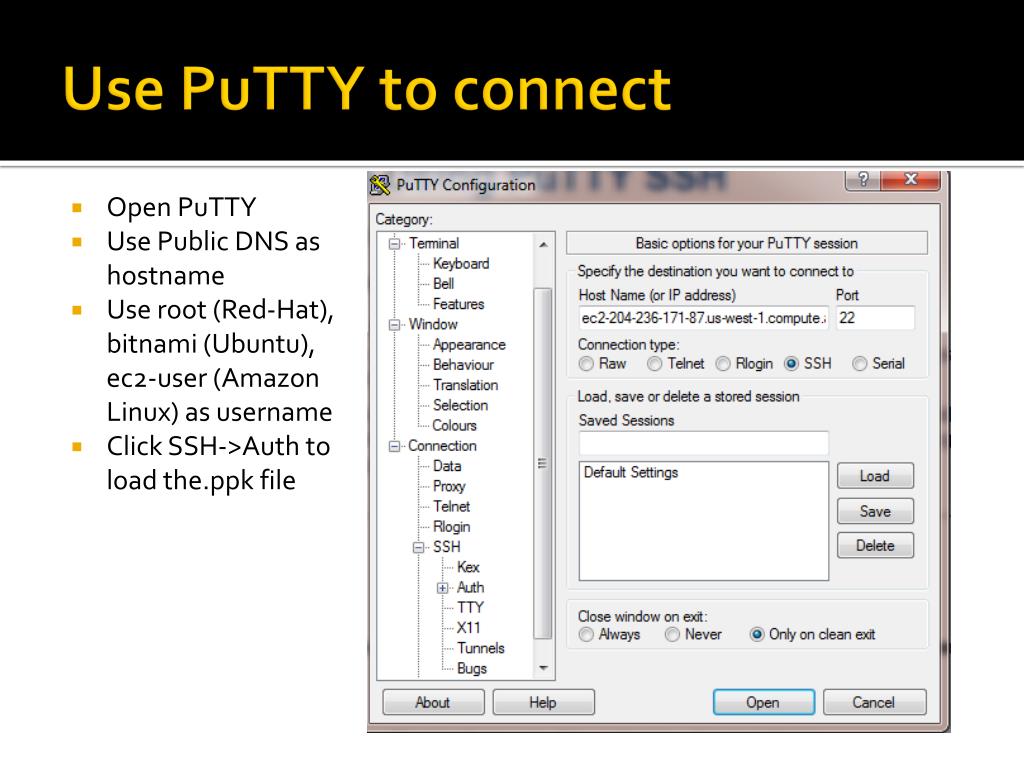Click category scrollbar down arrow
This screenshot has height=768, width=1024.
click(543, 668)
